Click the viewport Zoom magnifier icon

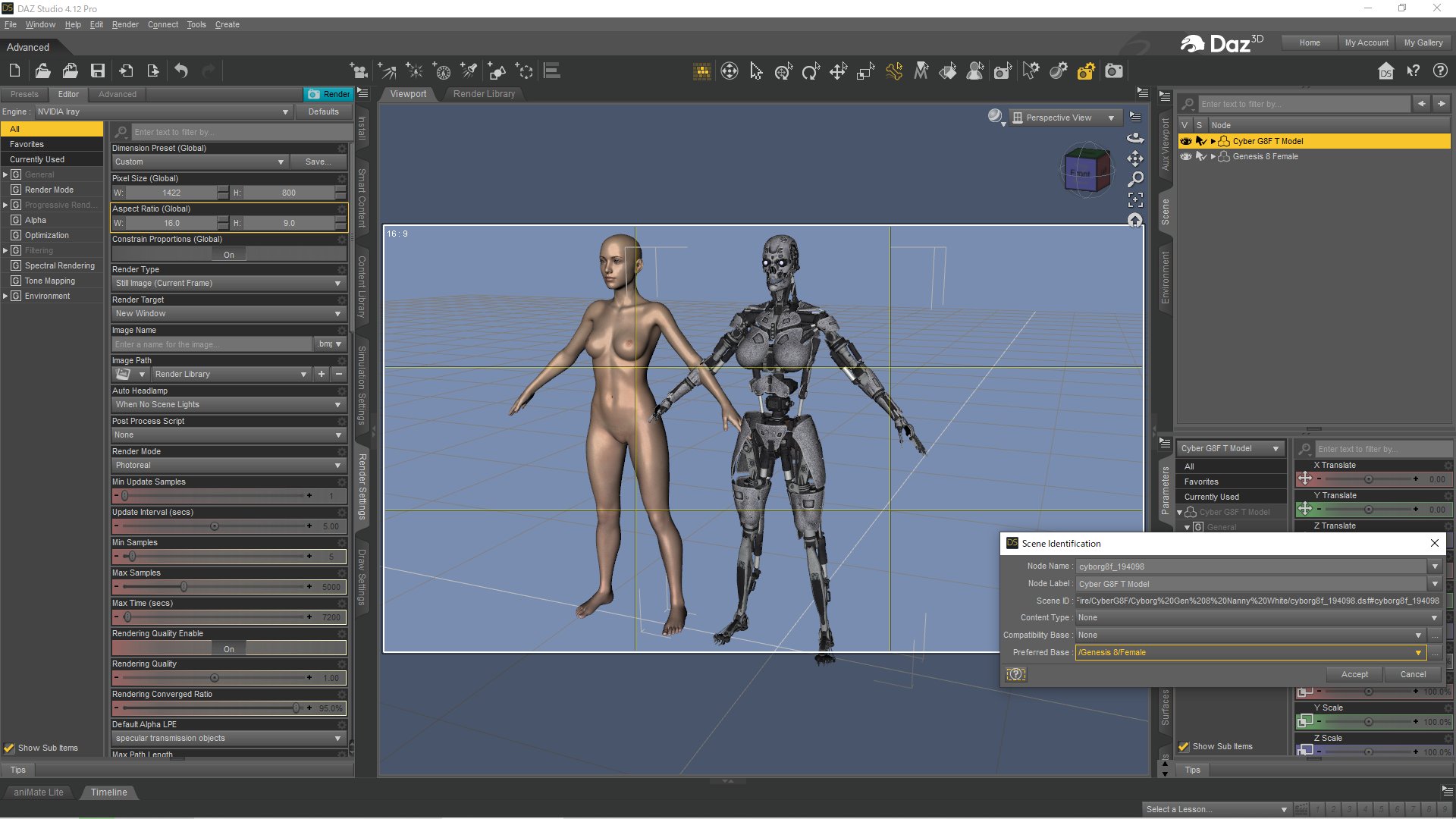1135,180
